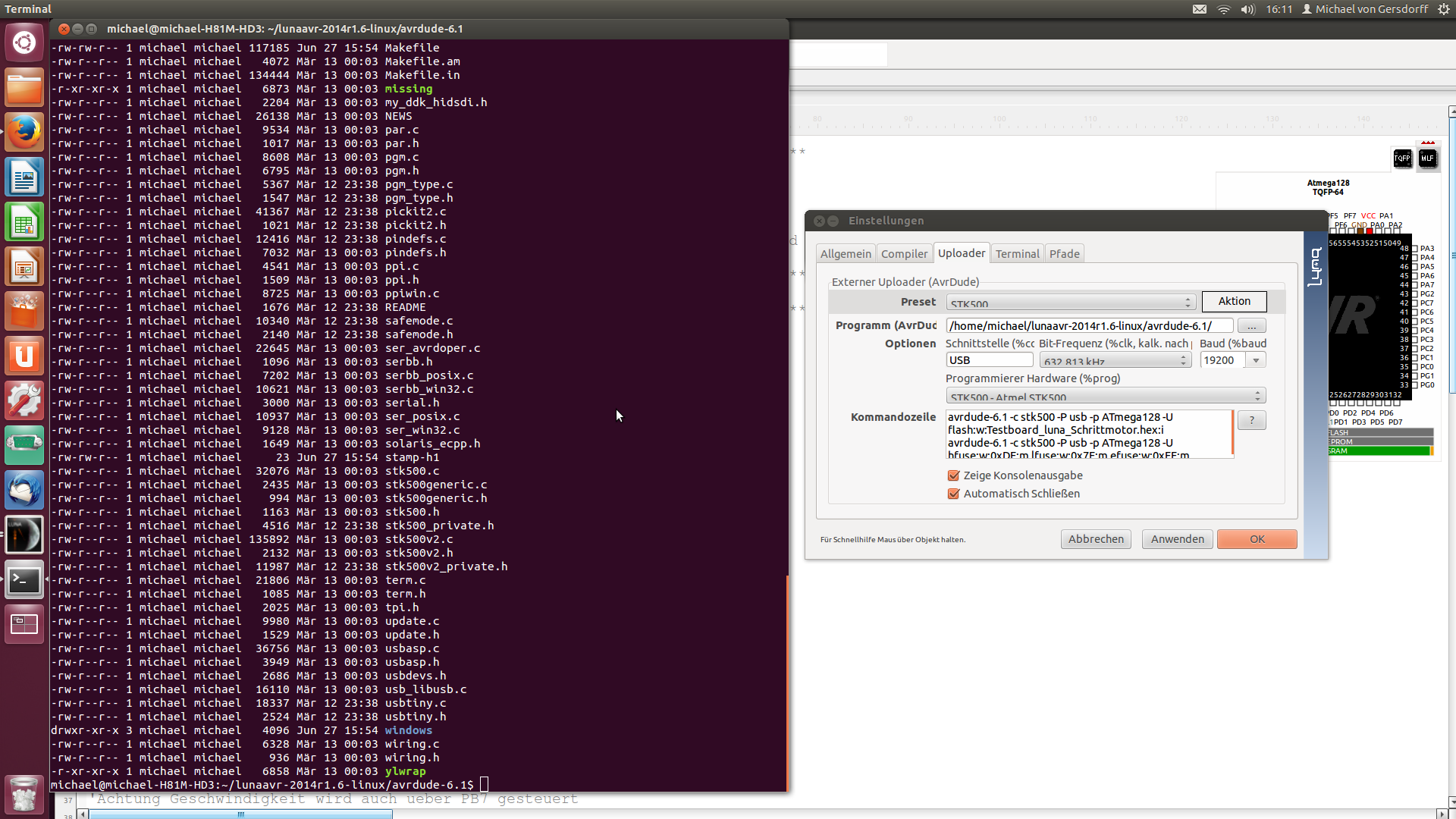This screenshot has height=819, width=1456.
Task: Toggle the PG0 pin box on chip
Action: (x=1414, y=385)
